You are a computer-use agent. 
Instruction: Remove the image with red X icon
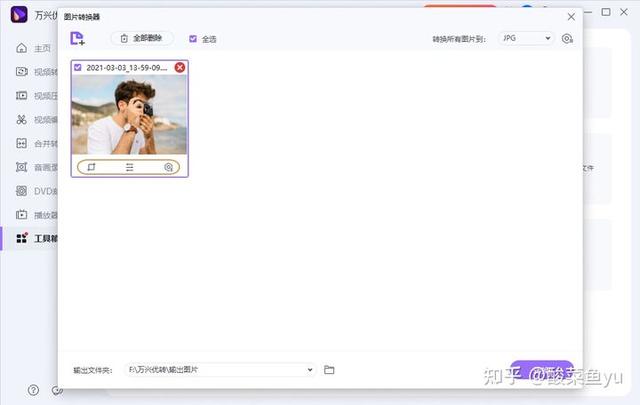pyautogui.click(x=180, y=67)
